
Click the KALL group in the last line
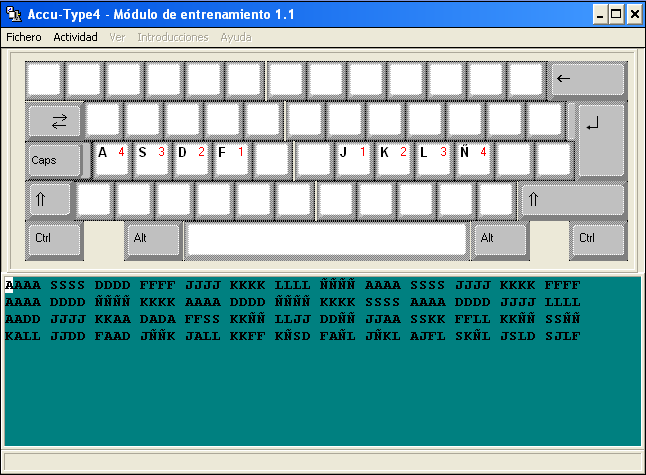23,336
